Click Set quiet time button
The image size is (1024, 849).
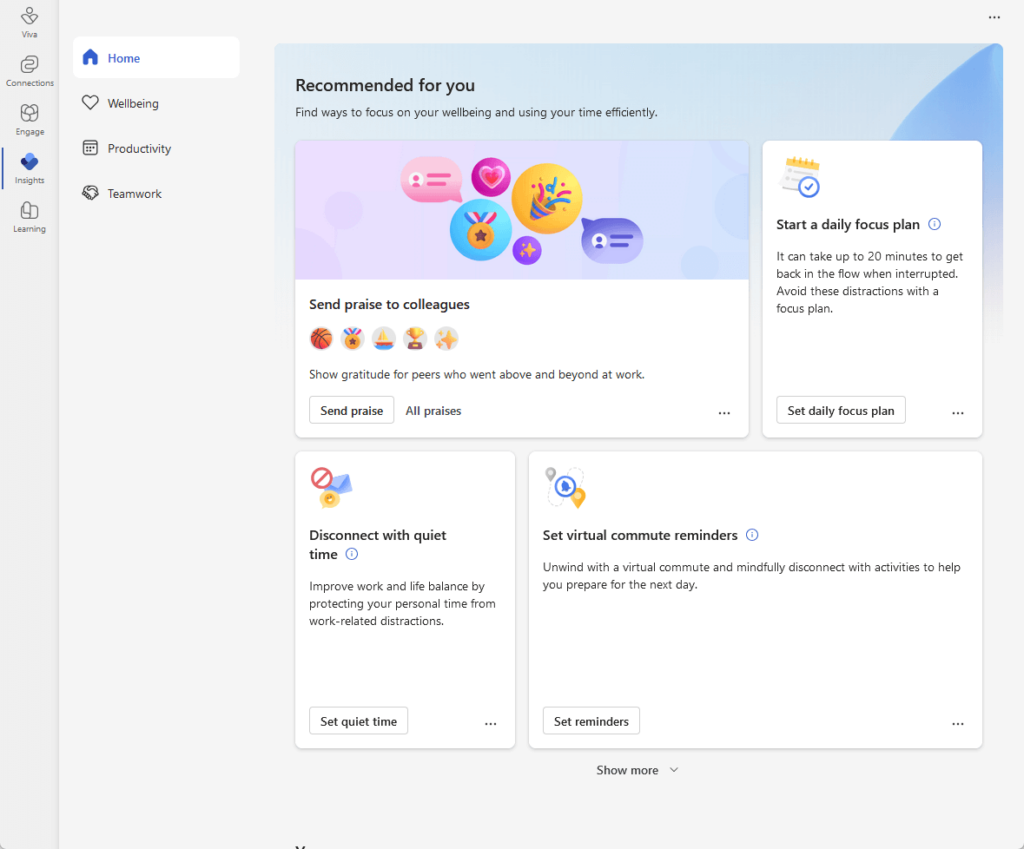click(359, 721)
